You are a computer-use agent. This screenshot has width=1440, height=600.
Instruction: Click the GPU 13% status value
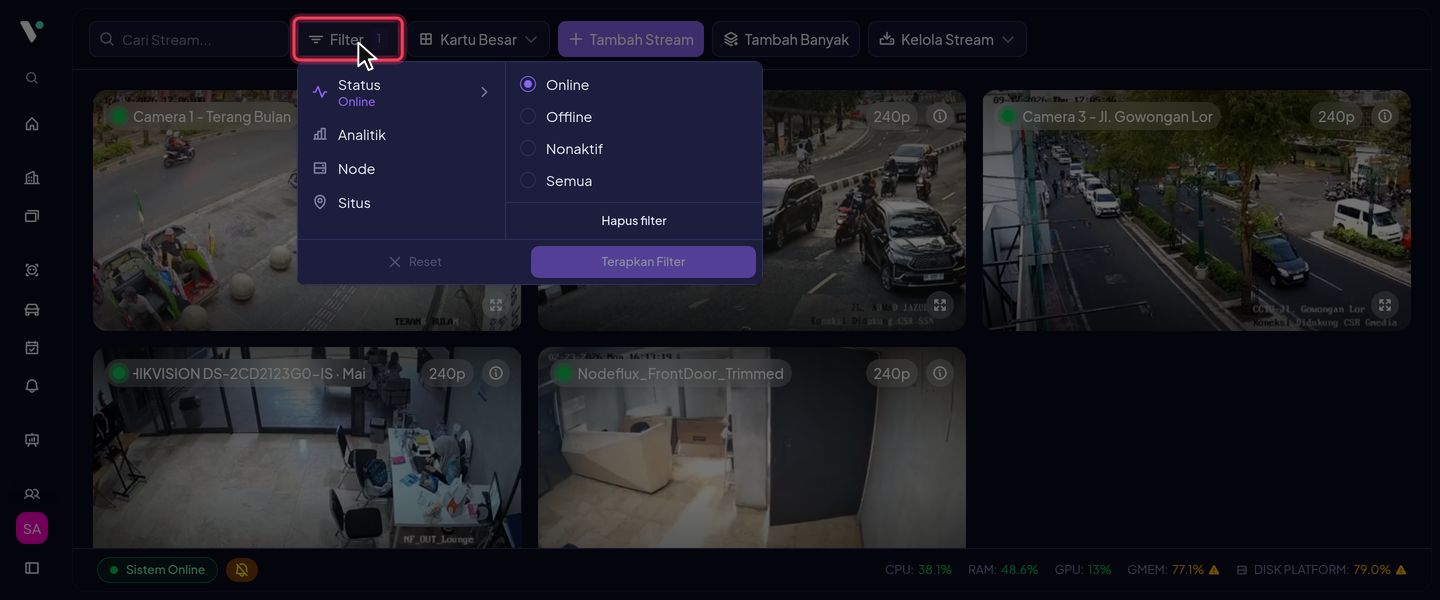(1099, 570)
